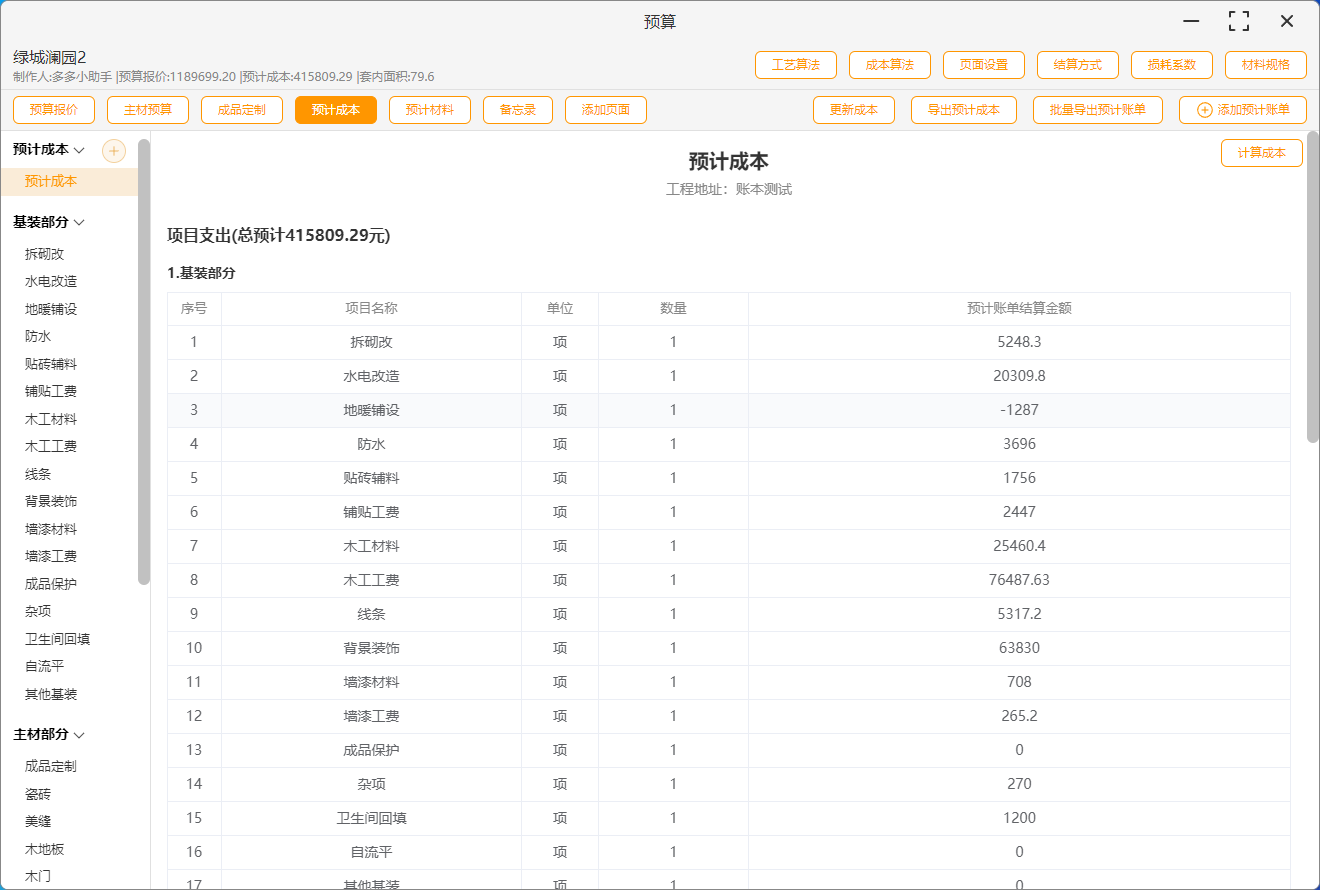1320x890 pixels.
Task: Click the main content vertical scrollbar
Action: [1313, 290]
